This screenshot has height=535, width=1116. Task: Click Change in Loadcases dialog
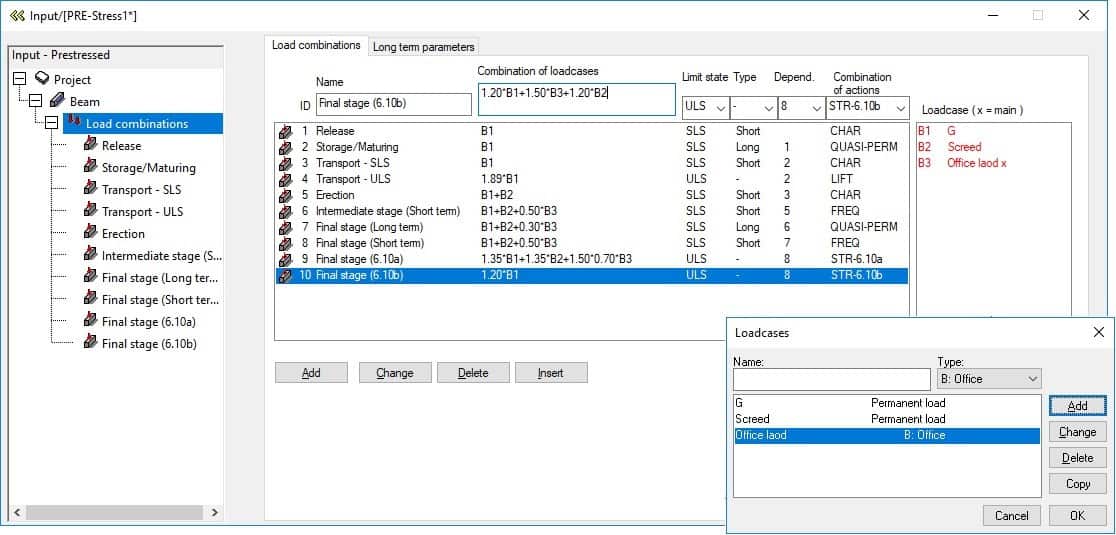pos(1078,432)
